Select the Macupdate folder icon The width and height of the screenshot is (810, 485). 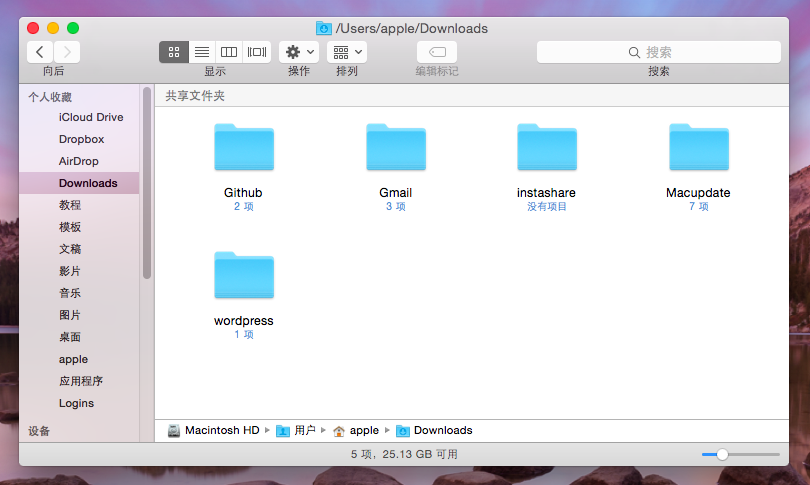[698, 147]
